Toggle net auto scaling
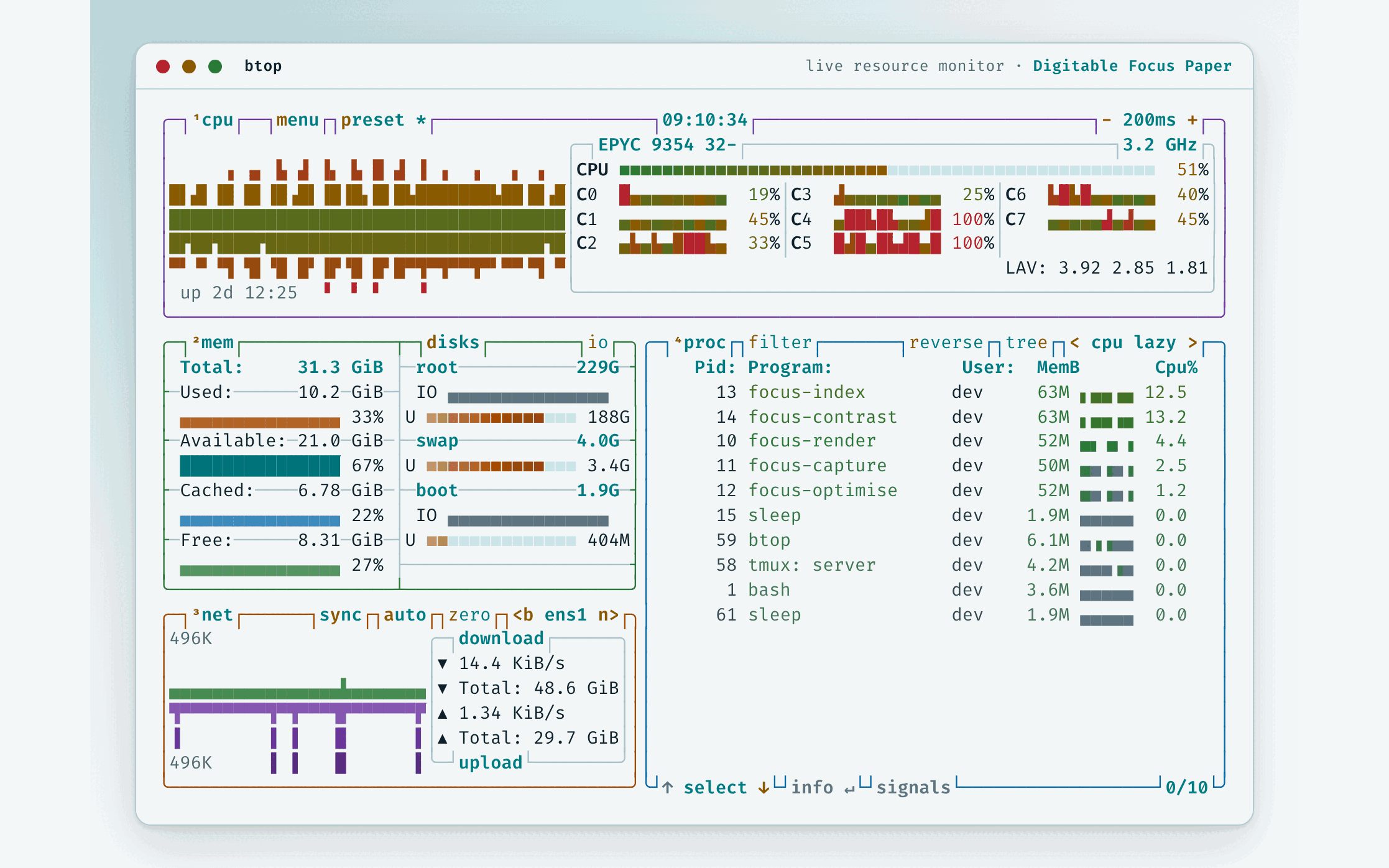Image resolution: width=1389 pixels, height=868 pixels. pyautogui.click(x=404, y=615)
